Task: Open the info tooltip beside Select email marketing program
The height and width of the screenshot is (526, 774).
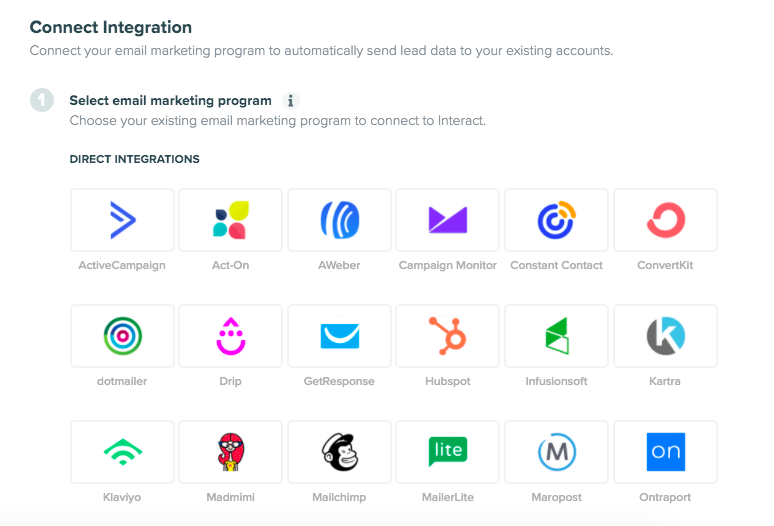Action: [x=291, y=101]
